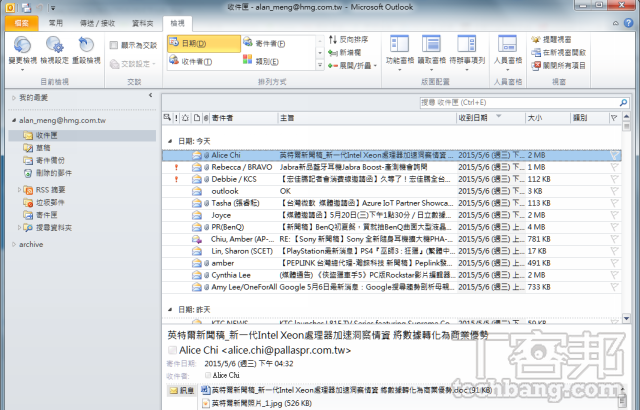Click the 搜尋 收件匣 search field
This screenshot has width=640, height=410.
(519, 102)
